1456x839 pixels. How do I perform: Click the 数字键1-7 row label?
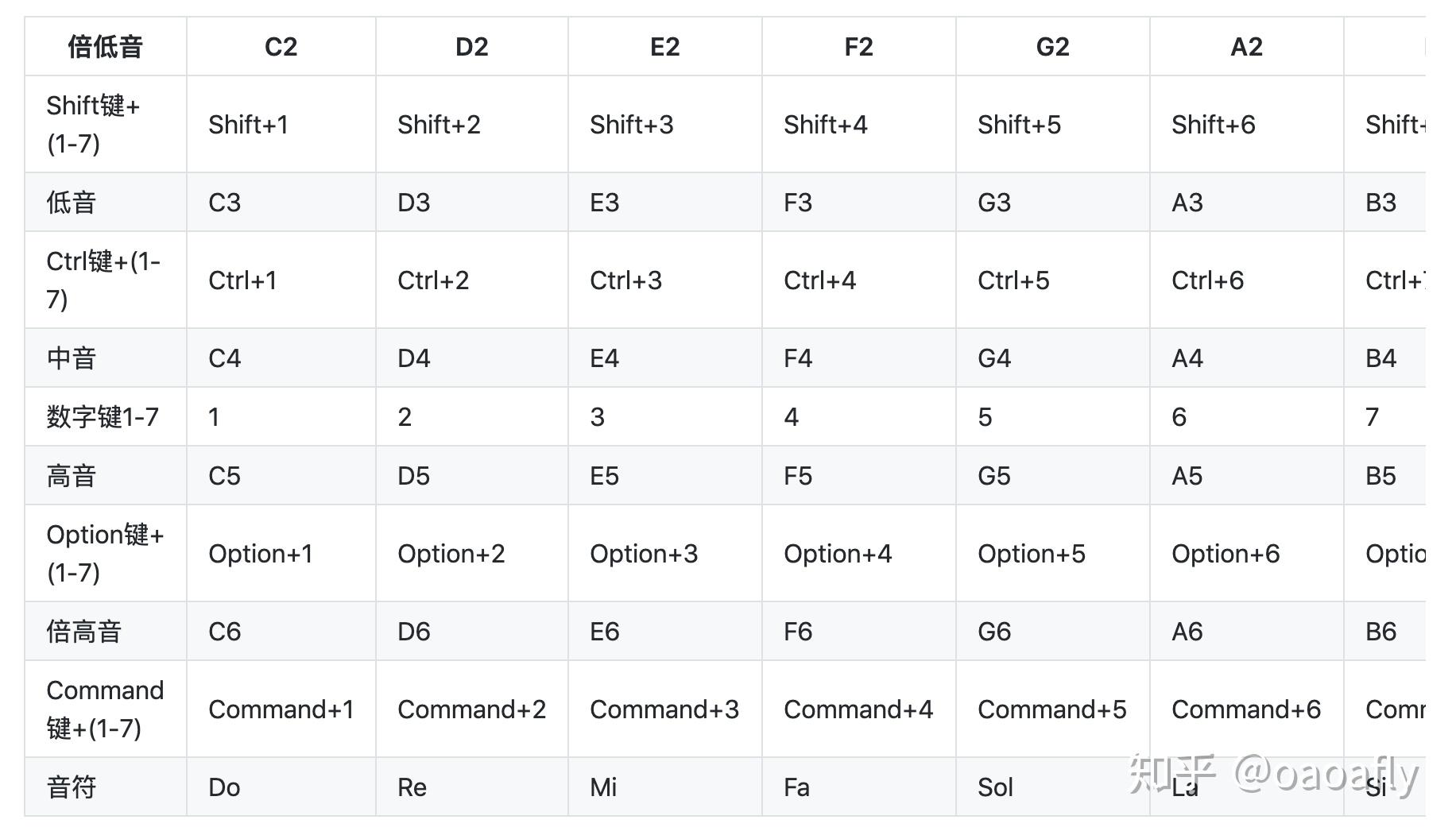pos(103,417)
